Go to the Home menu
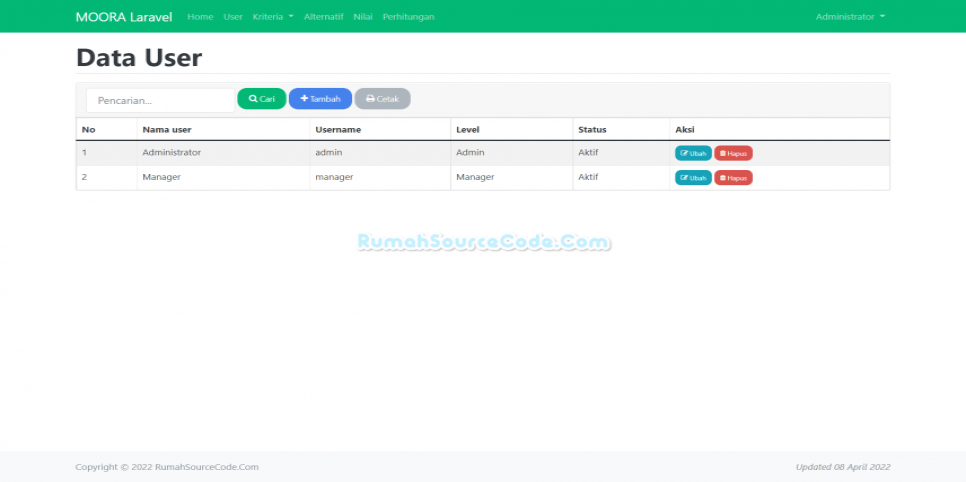The image size is (966, 482). (200, 17)
